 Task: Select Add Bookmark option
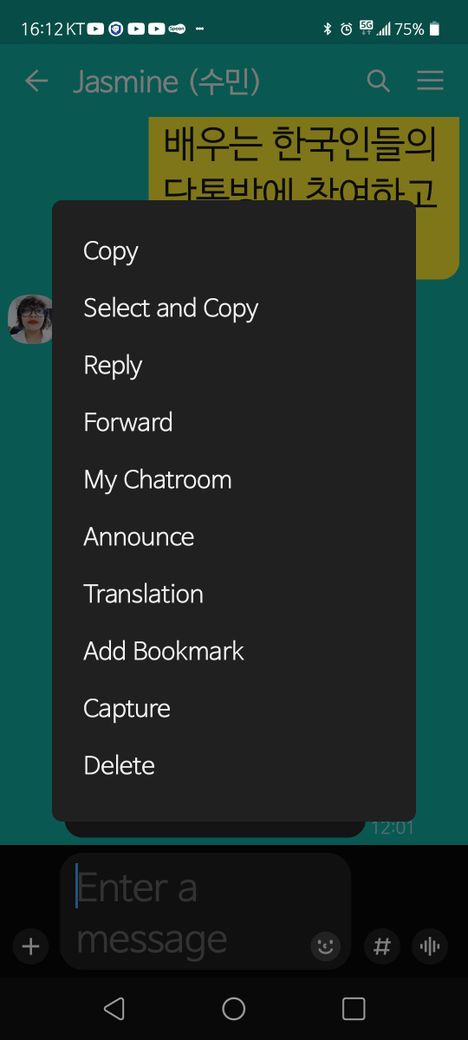234,651
